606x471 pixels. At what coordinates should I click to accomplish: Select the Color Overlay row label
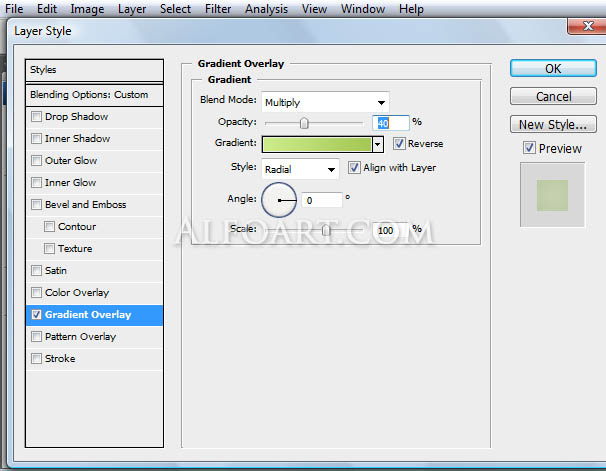click(77, 292)
